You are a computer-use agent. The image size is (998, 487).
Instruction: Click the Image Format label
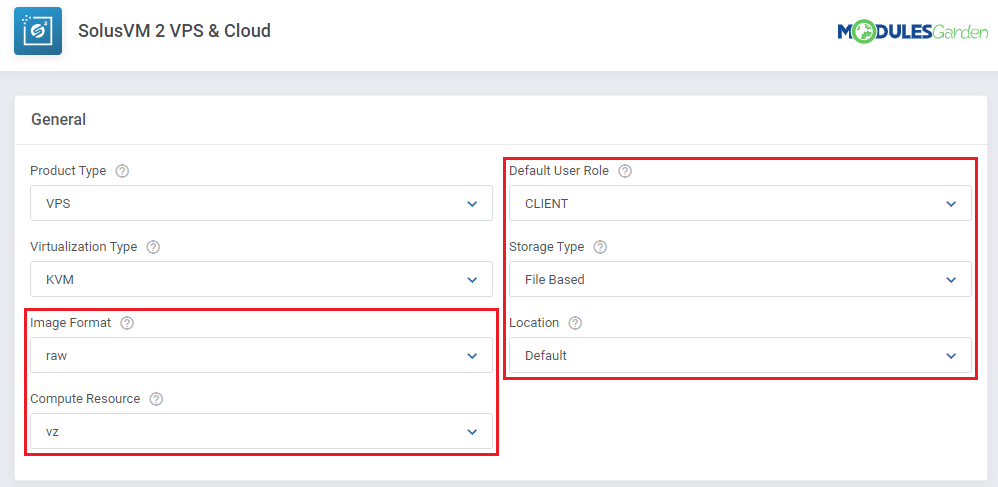[x=71, y=323]
